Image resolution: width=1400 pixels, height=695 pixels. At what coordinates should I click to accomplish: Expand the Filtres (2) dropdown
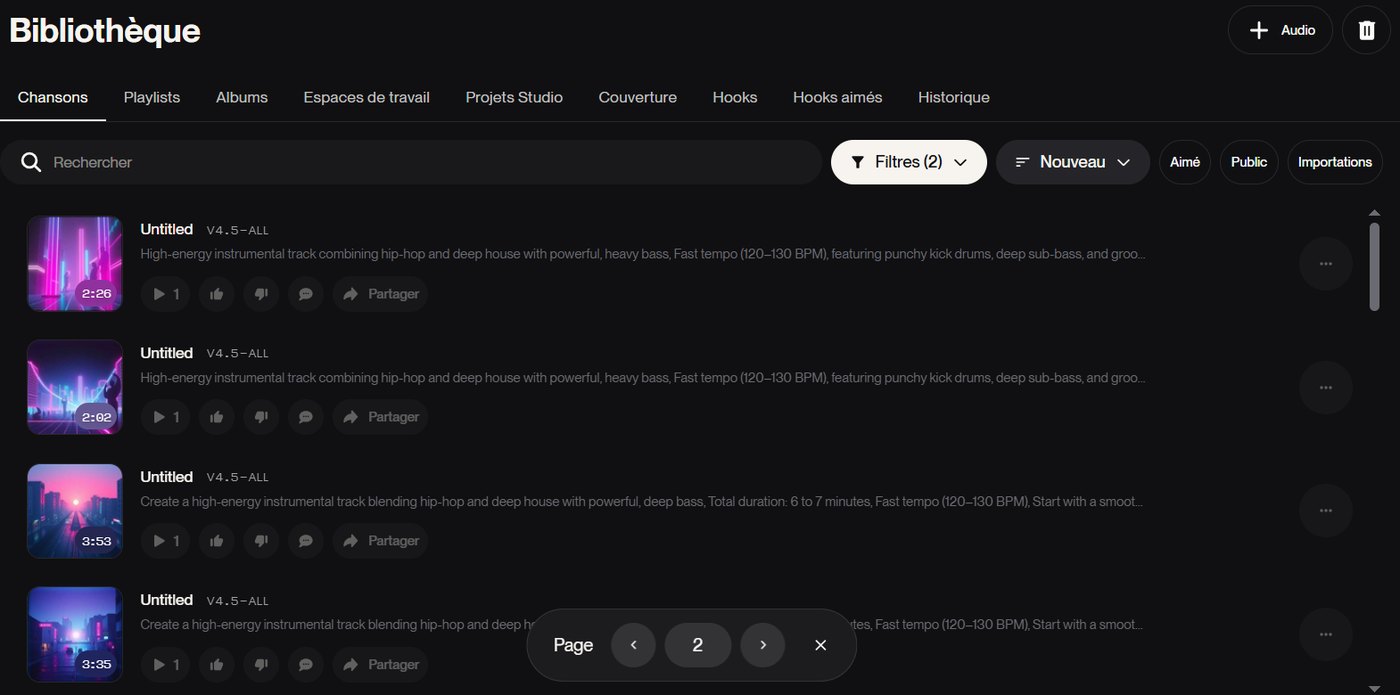[909, 162]
